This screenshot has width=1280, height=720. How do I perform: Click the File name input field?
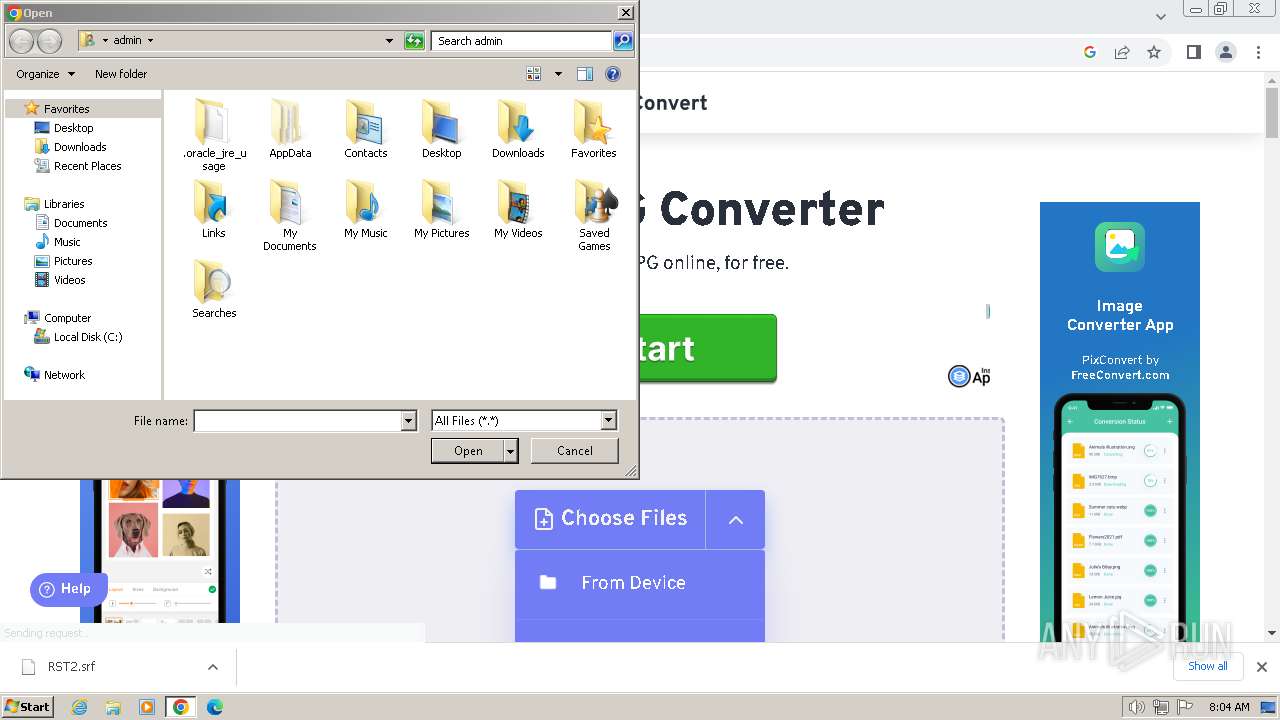297,421
